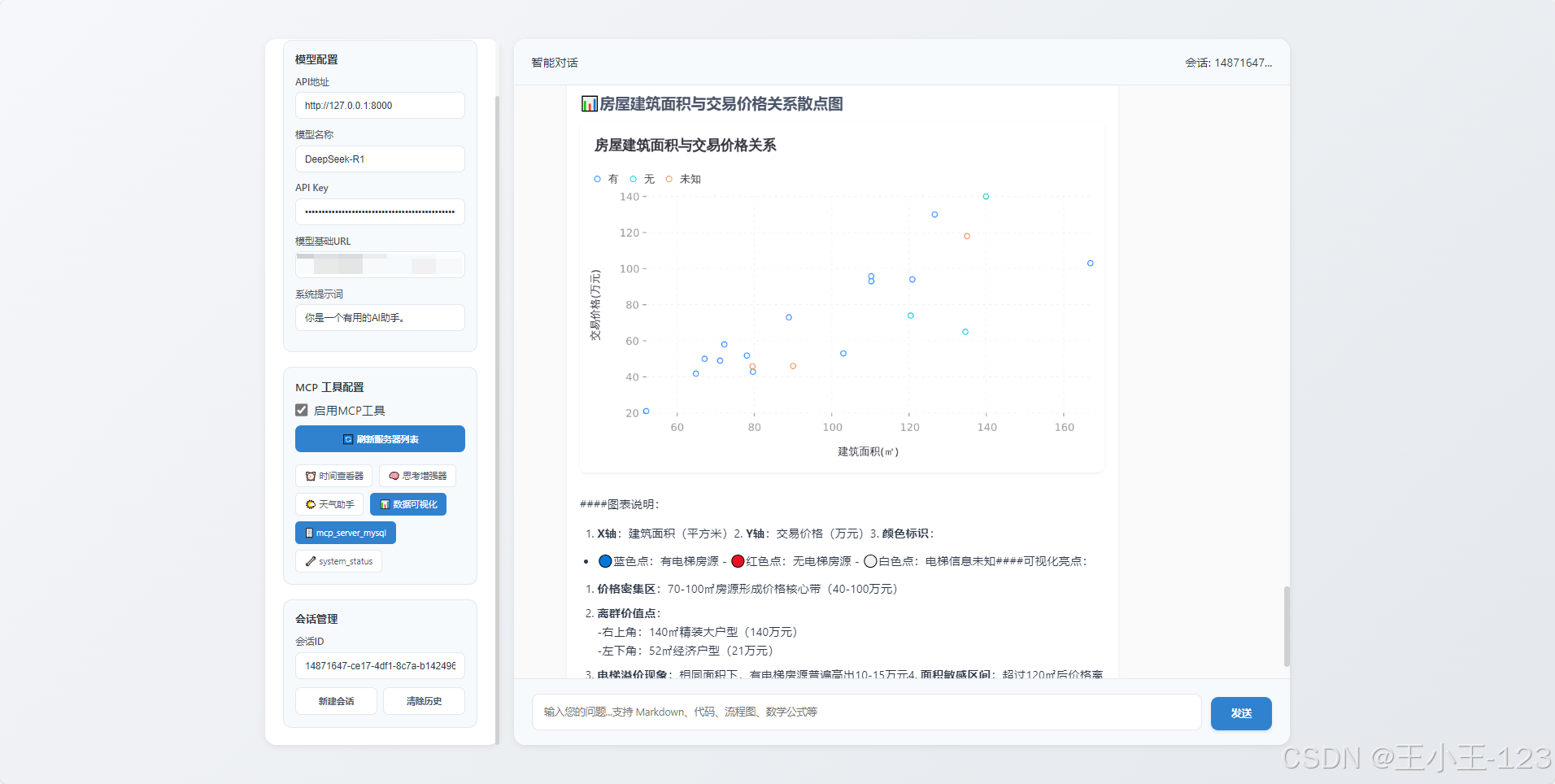Click the chart emoji beside the scatter plot title

pos(588,103)
